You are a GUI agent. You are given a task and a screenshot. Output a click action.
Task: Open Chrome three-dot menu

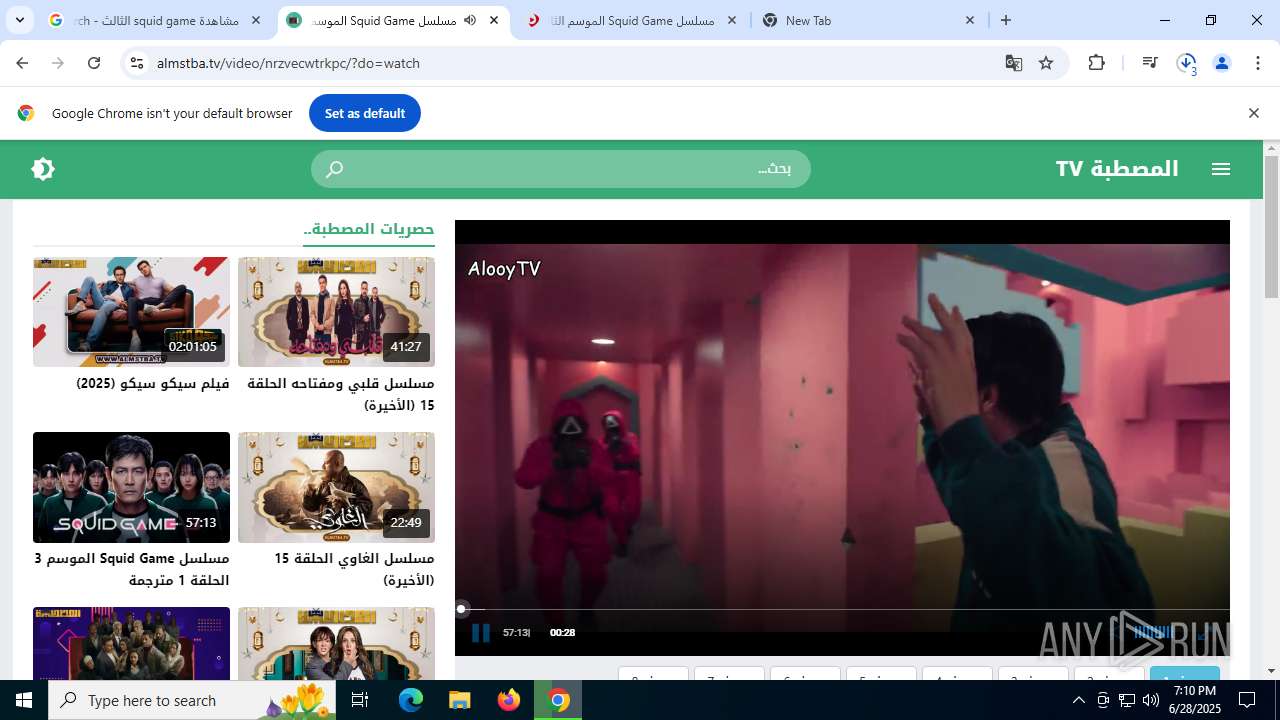coord(1258,63)
